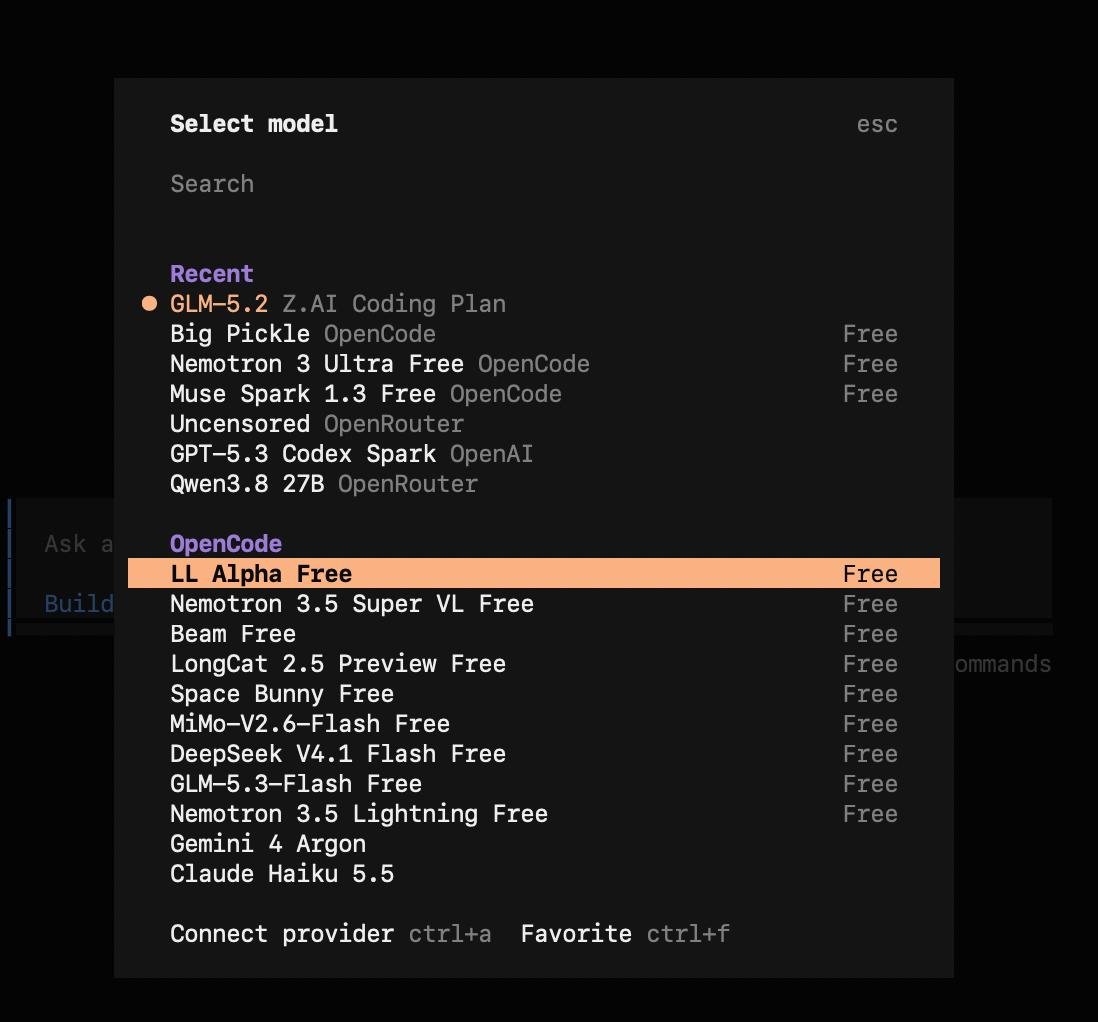Pick Nemotron 3 Ultra Free in Recent
This screenshot has width=1098, height=1022.
(x=534, y=364)
